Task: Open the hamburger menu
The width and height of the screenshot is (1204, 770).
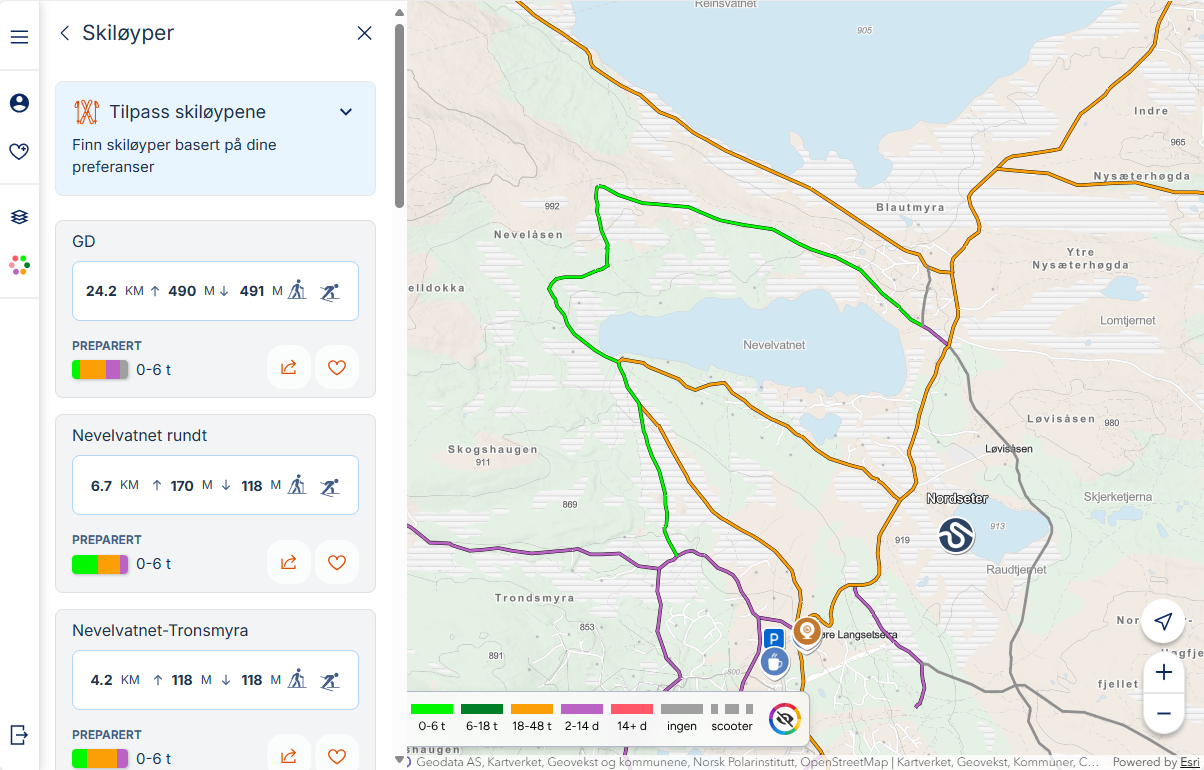Action: (x=19, y=37)
